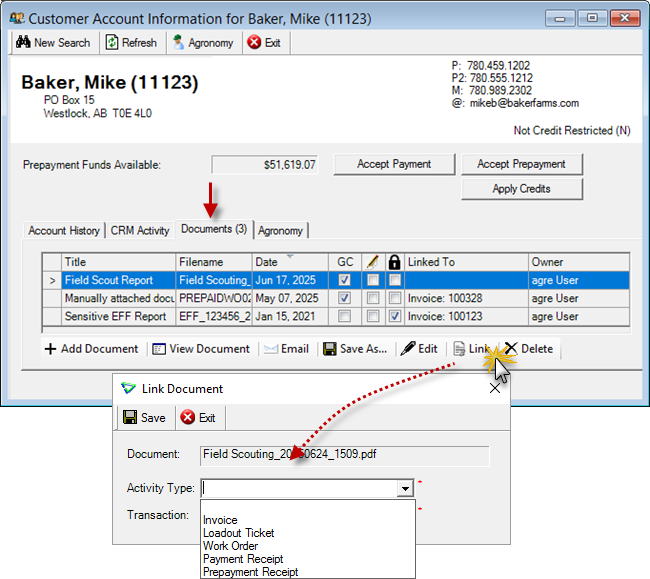650x579 pixels.
Task: Click the PREPAIDWO0 filename cell
Action: click(214, 298)
